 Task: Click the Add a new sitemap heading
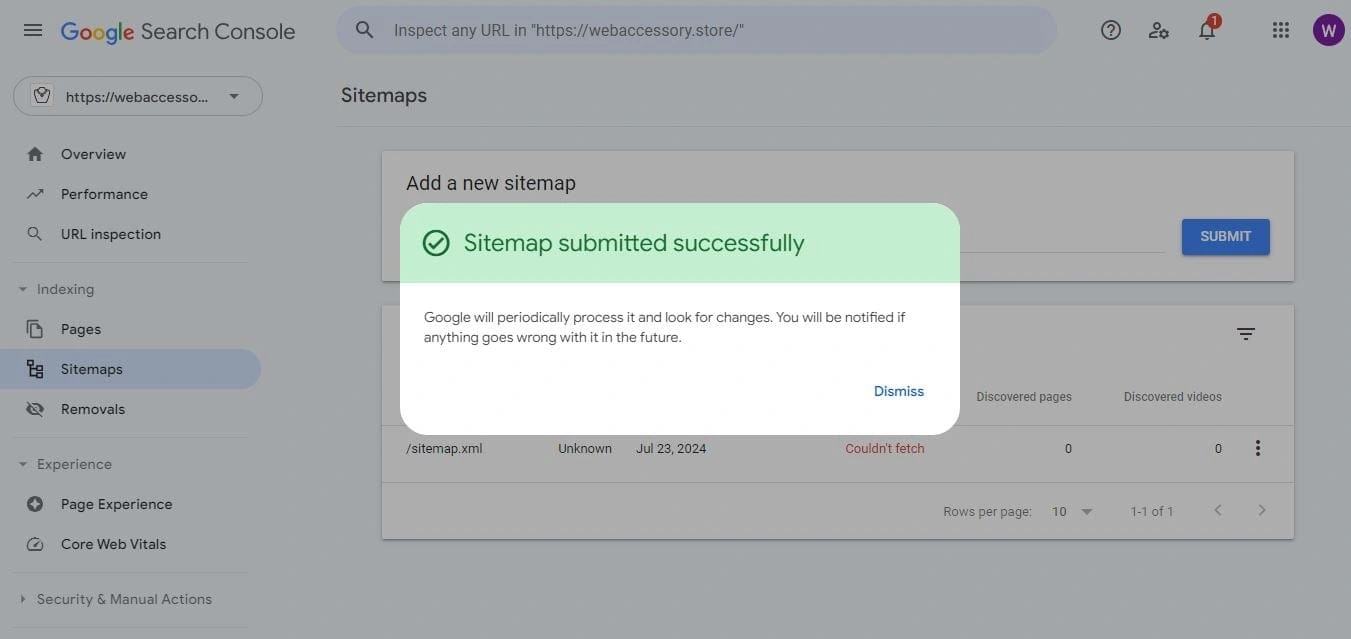pos(491,183)
